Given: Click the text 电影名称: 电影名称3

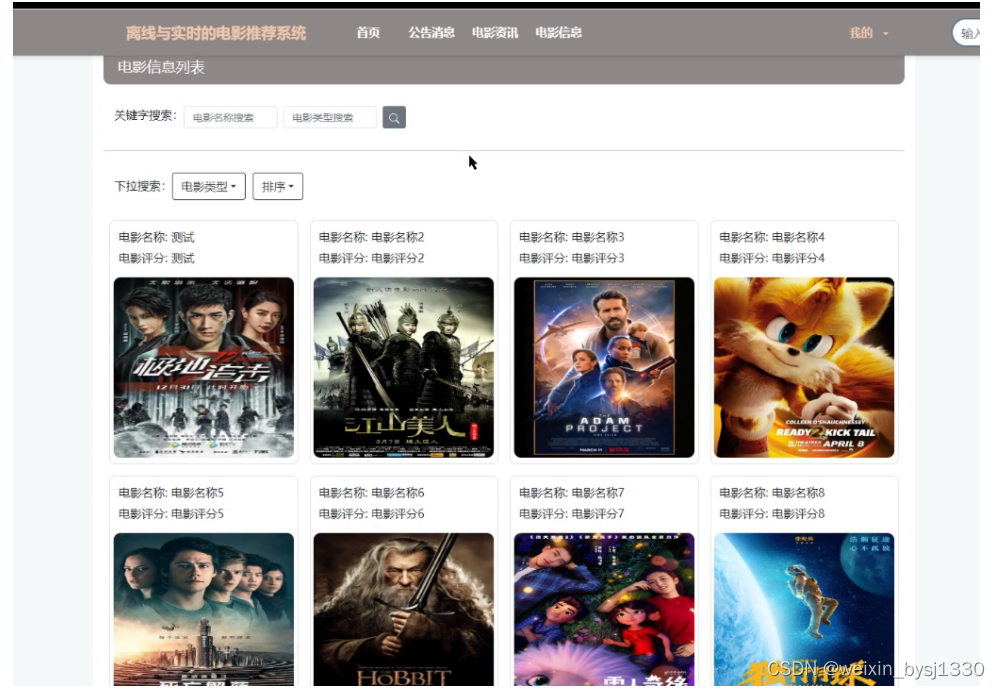Looking at the screenshot, I should click(x=571, y=237).
